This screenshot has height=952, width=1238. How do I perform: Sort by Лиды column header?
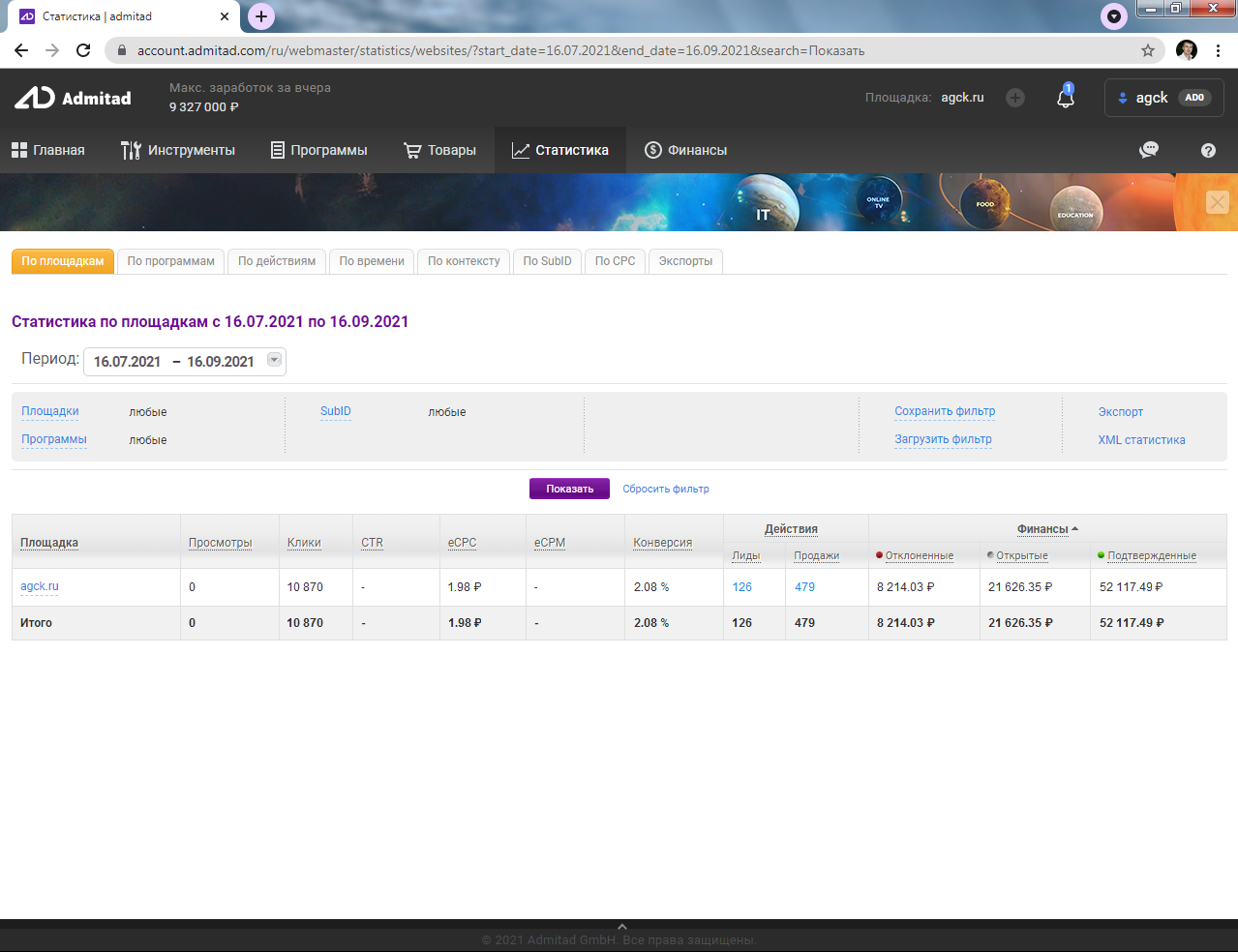point(746,556)
